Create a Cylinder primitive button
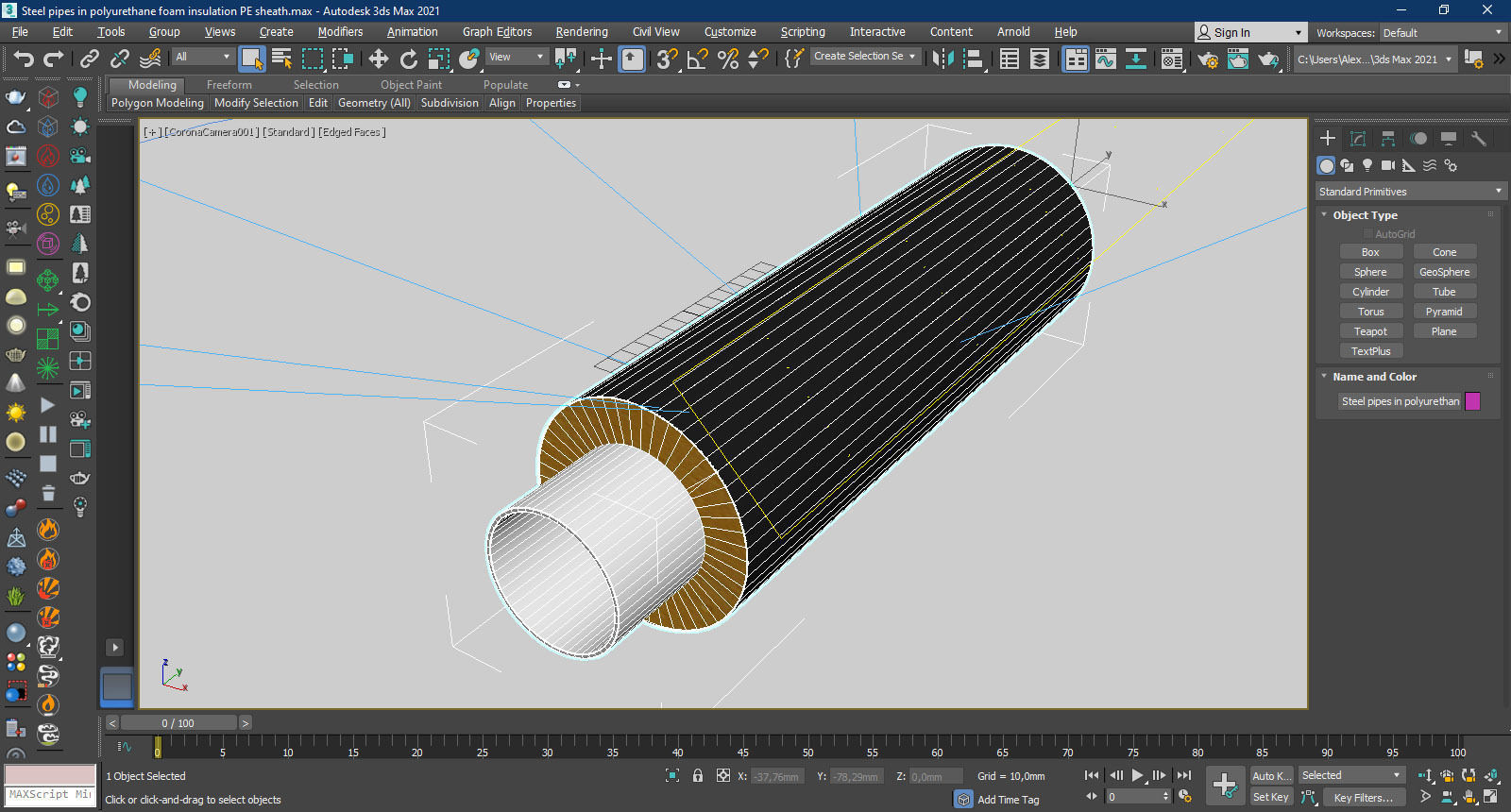 tap(1370, 292)
